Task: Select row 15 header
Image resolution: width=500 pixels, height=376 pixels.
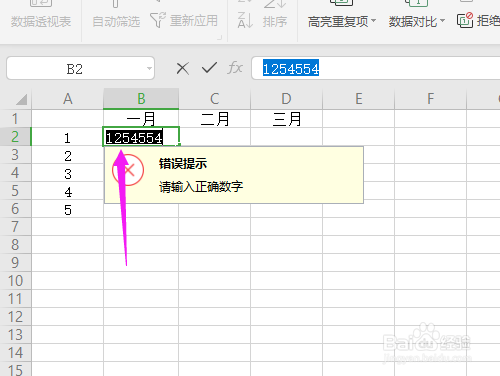Action: pyautogui.click(x=15, y=369)
